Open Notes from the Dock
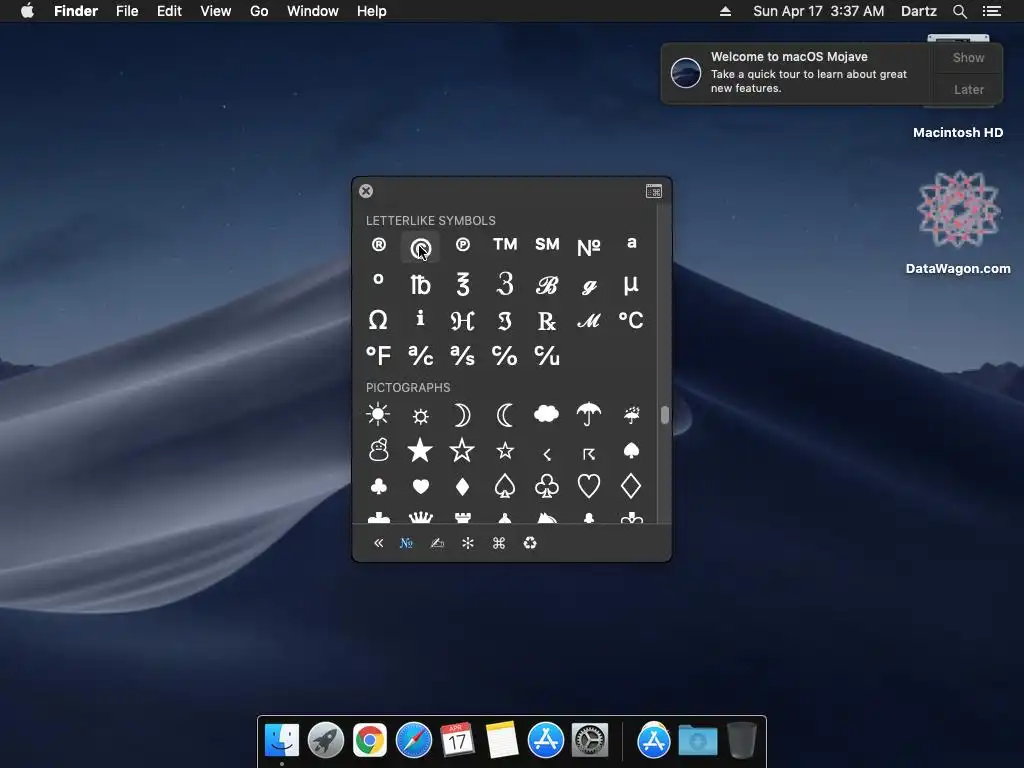The width and height of the screenshot is (1024, 768). [x=502, y=741]
